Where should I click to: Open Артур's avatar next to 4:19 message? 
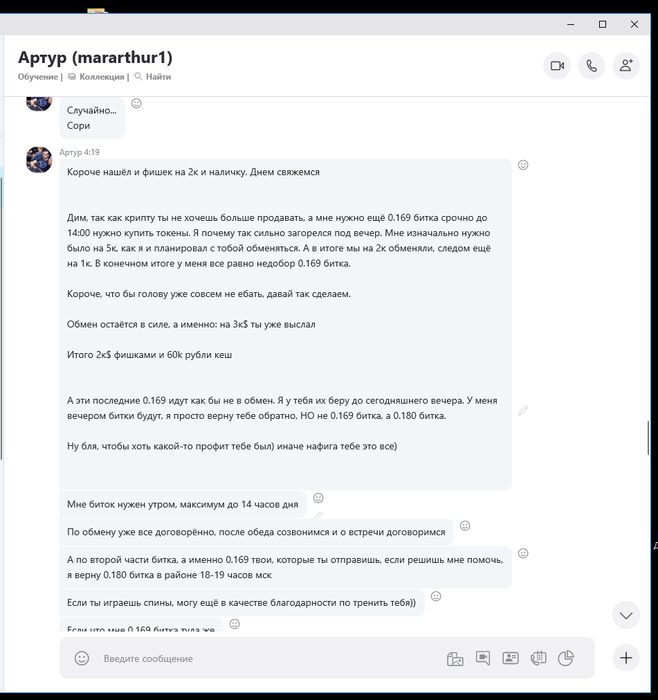(x=39, y=159)
